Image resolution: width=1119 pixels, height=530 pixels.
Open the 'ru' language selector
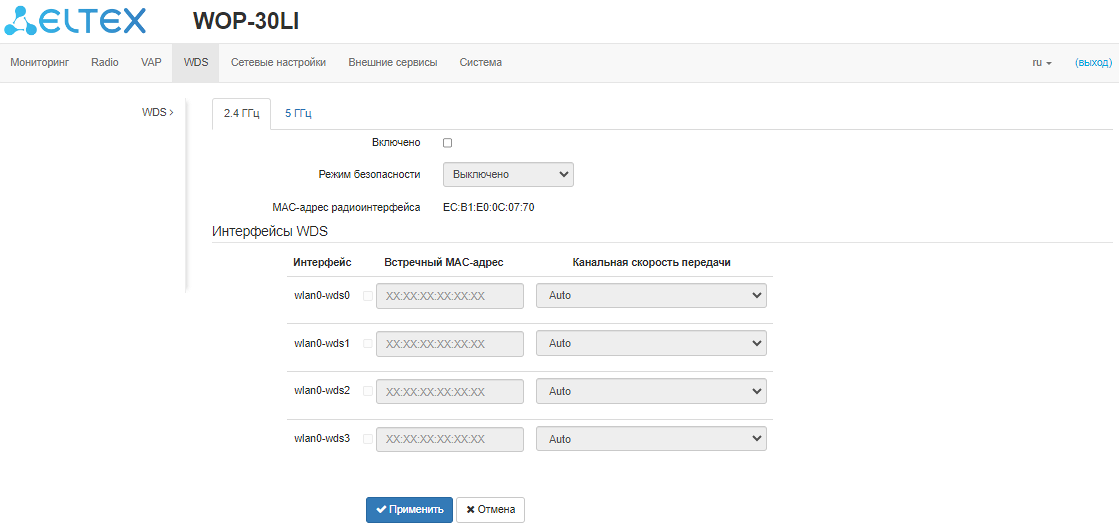tap(1041, 62)
